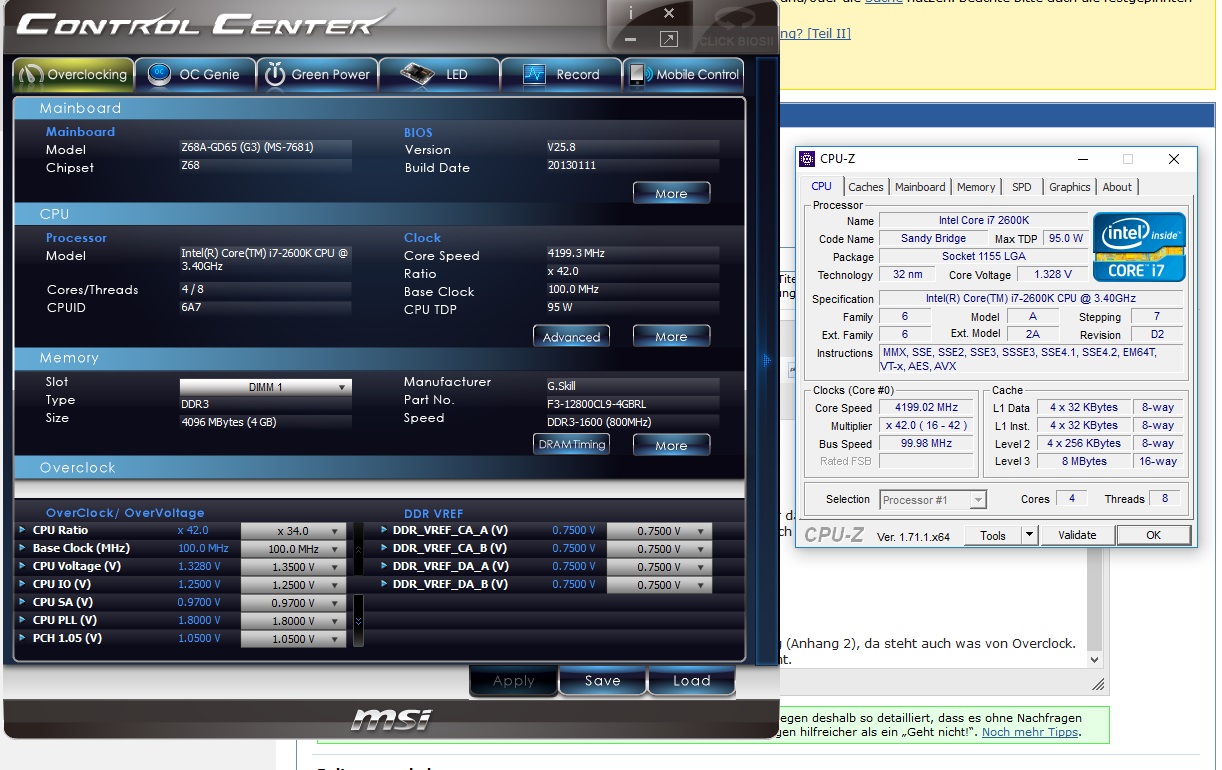Open the DIMM 1 memory slot dropdown
This screenshot has height=770, width=1222.
coord(265,387)
